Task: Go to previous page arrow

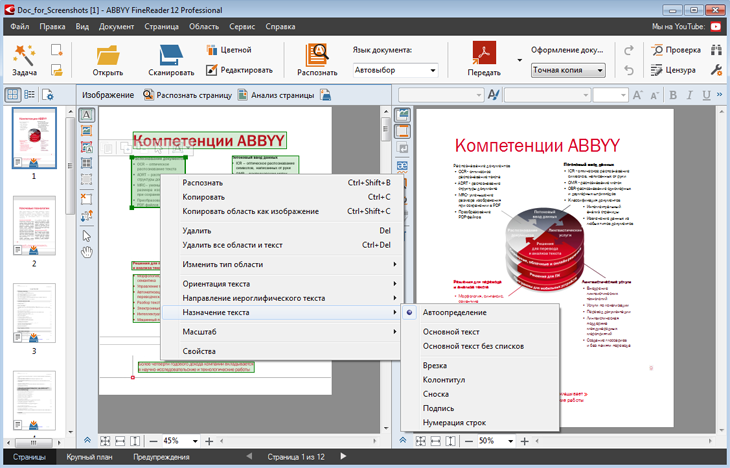Action: pyautogui.click(x=249, y=456)
